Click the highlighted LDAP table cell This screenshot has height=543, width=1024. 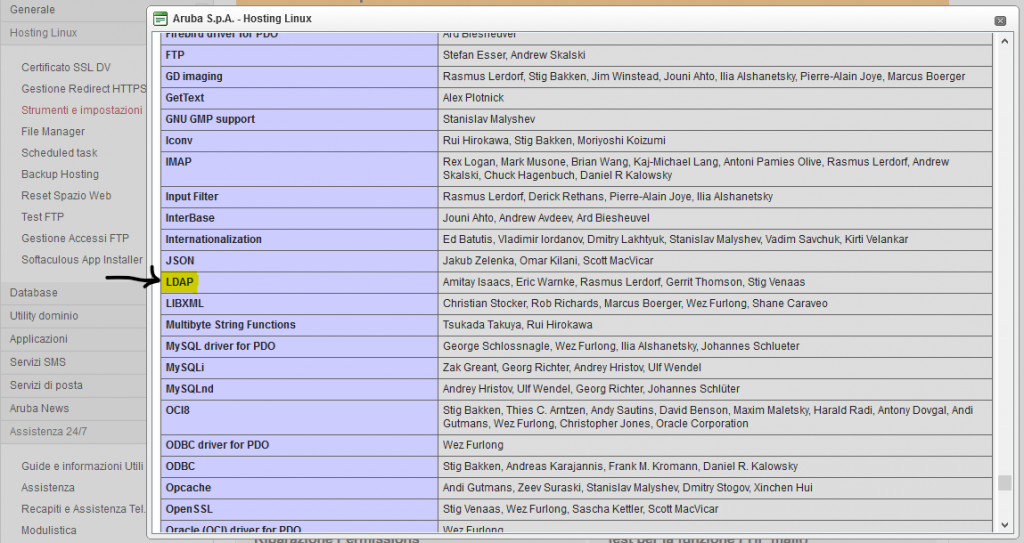click(x=180, y=282)
